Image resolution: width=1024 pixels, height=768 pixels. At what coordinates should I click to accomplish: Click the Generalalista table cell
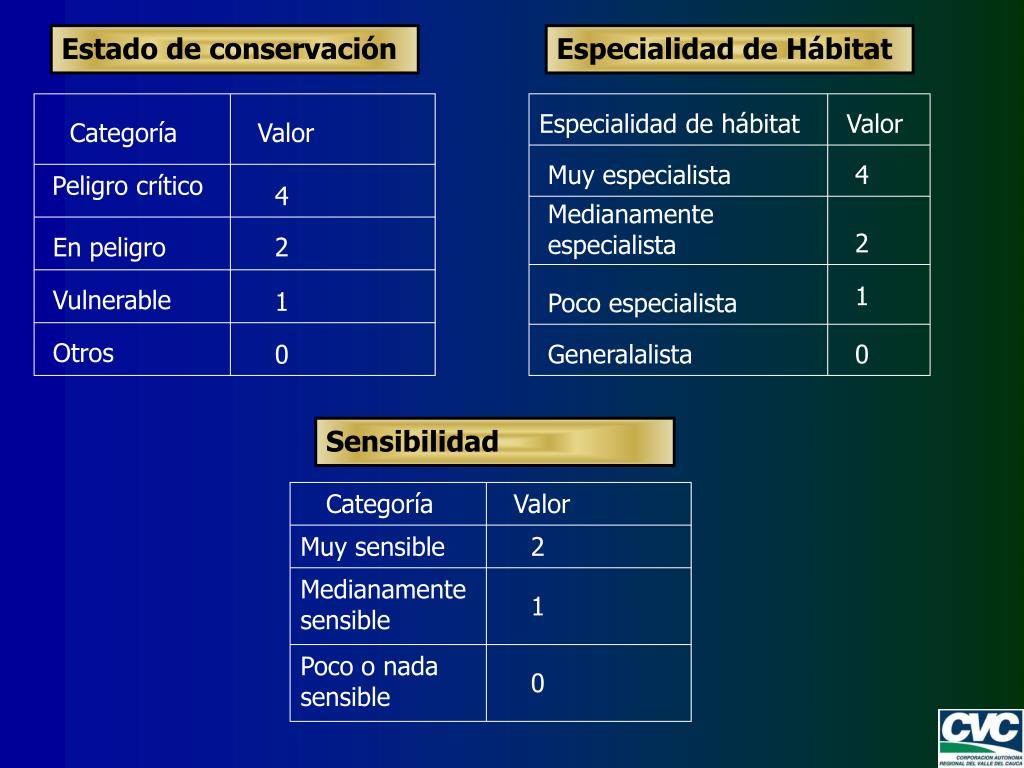678,350
